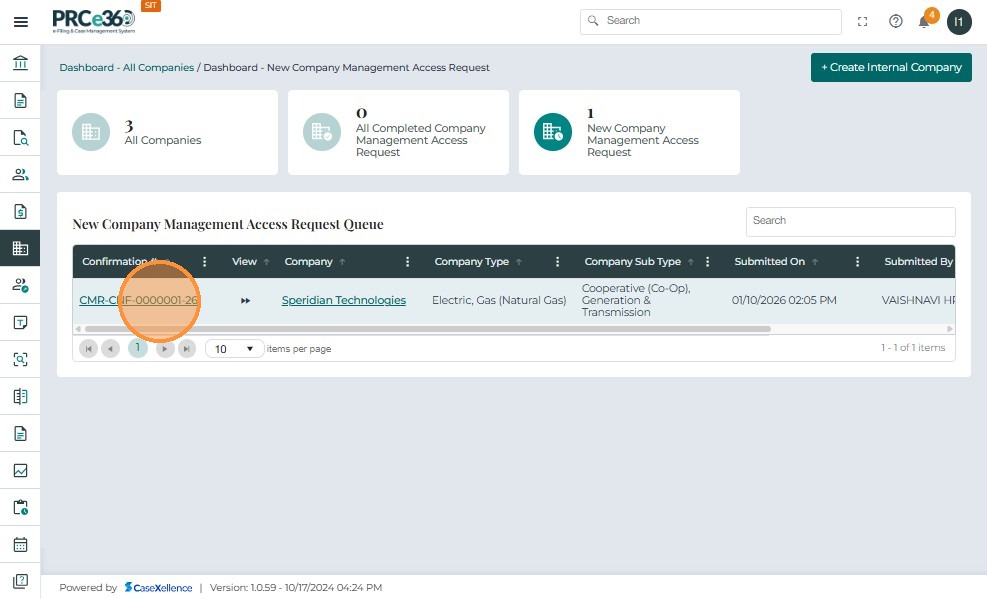Open user profile avatar menu

click(x=959, y=22)
